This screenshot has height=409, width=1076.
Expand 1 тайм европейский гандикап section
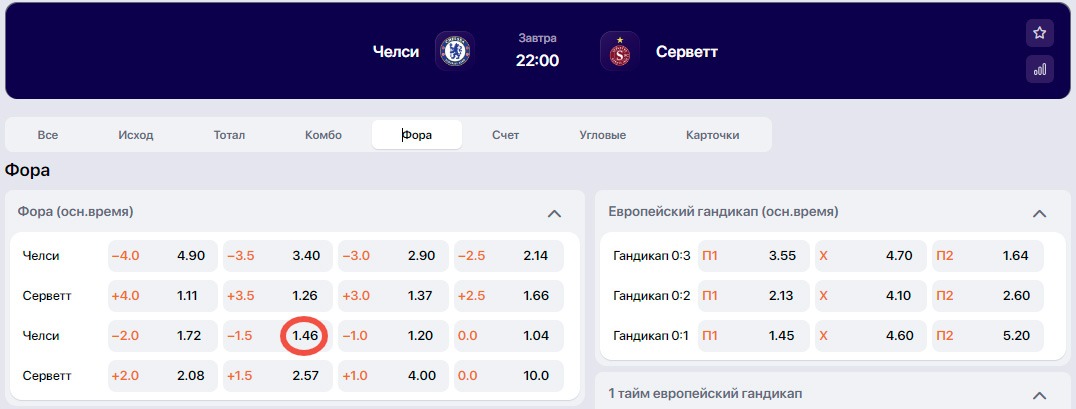tap(1039, 395)
